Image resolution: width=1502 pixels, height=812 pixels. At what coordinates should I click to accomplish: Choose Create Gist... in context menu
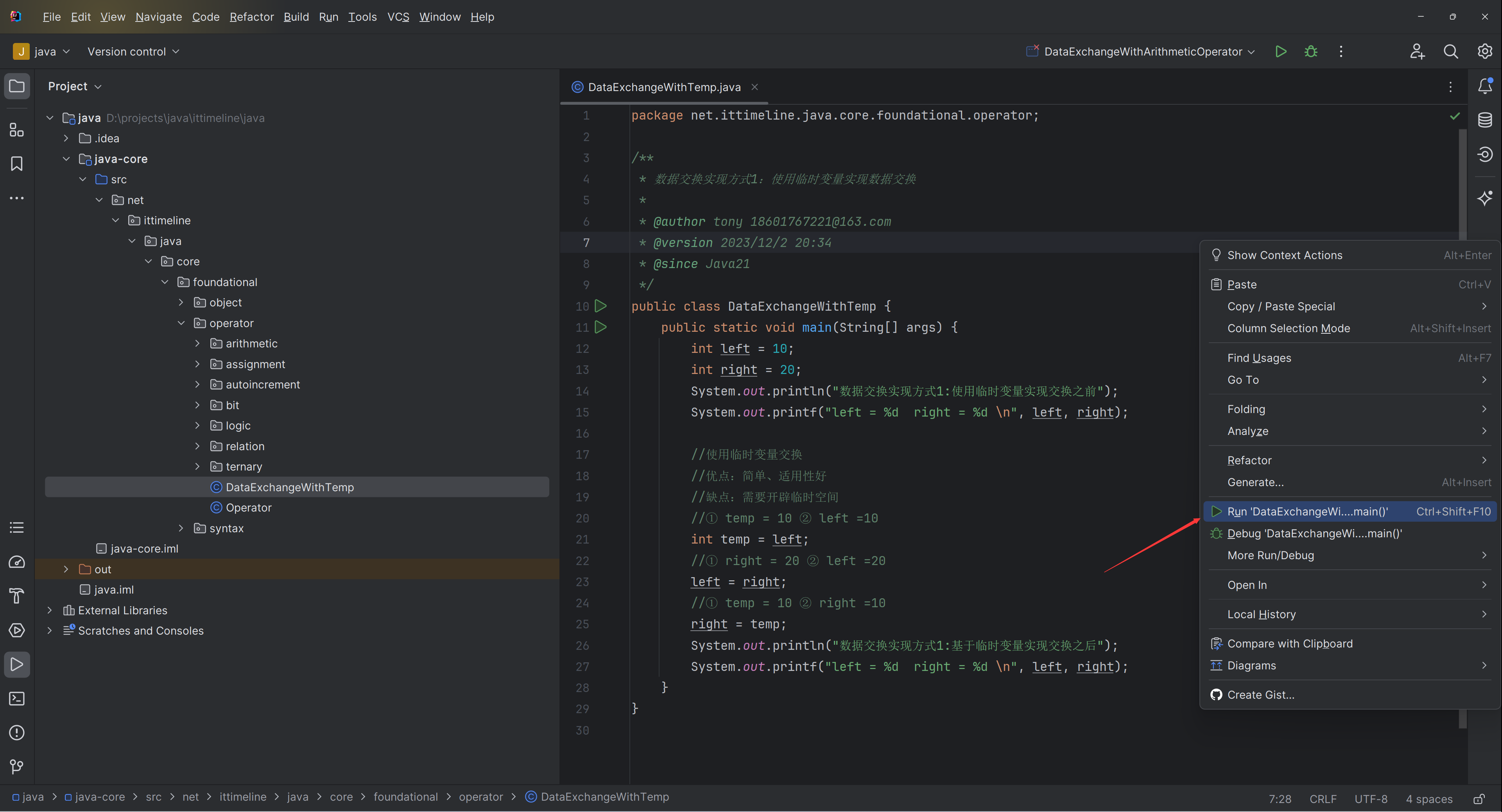click(1349, 695)
